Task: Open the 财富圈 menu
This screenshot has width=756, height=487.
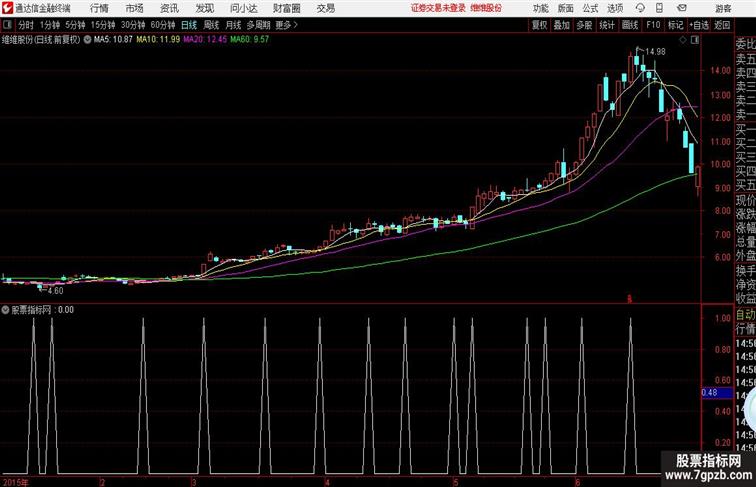Action: click(286, 8)
